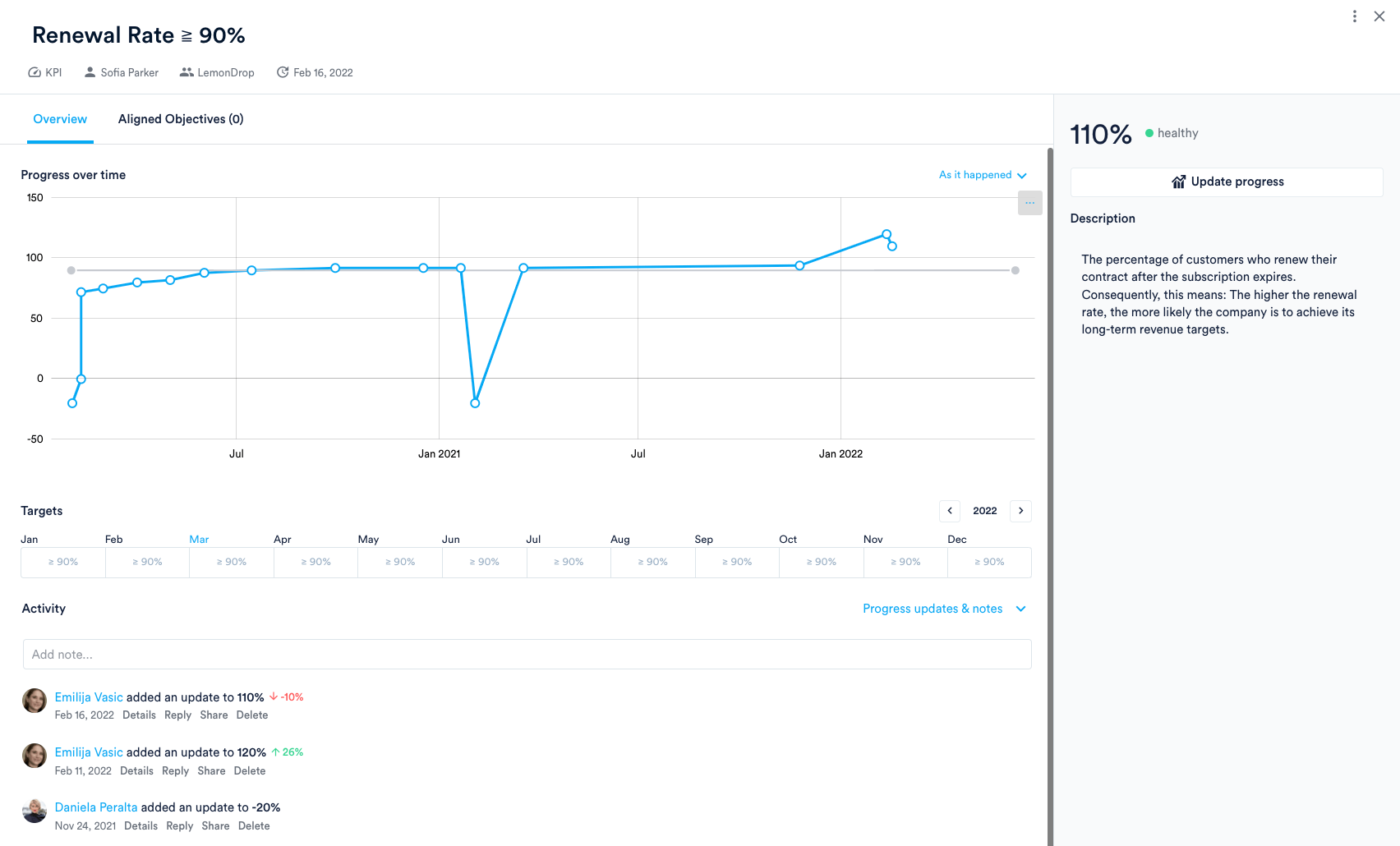Viewport: 1400px width, 846px height.
Task: Select the Overview tab
Action: pos(59,119)
